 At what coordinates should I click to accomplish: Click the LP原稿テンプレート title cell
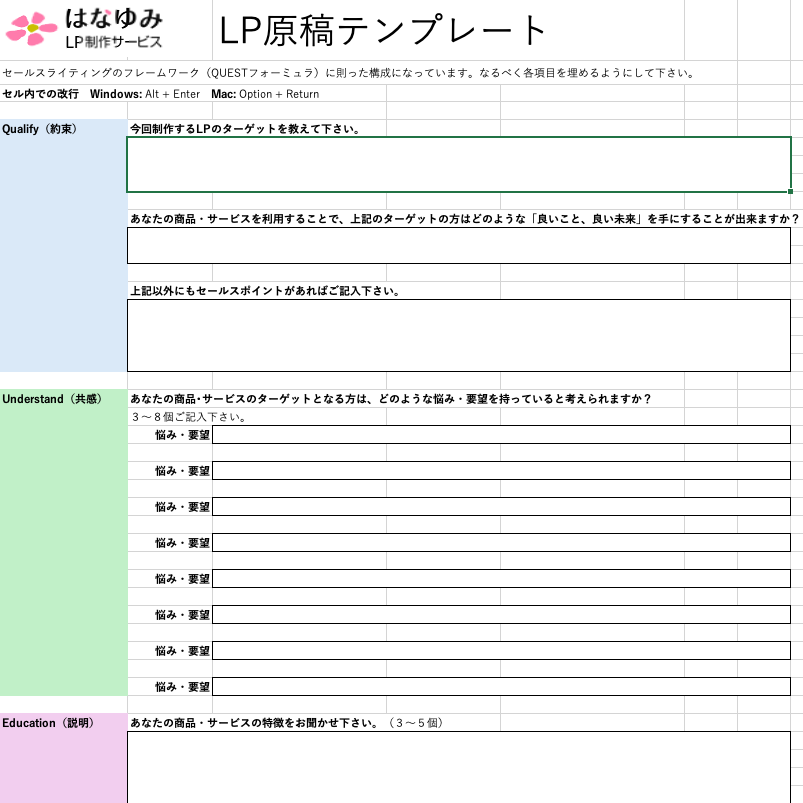[x=384, y=31]
